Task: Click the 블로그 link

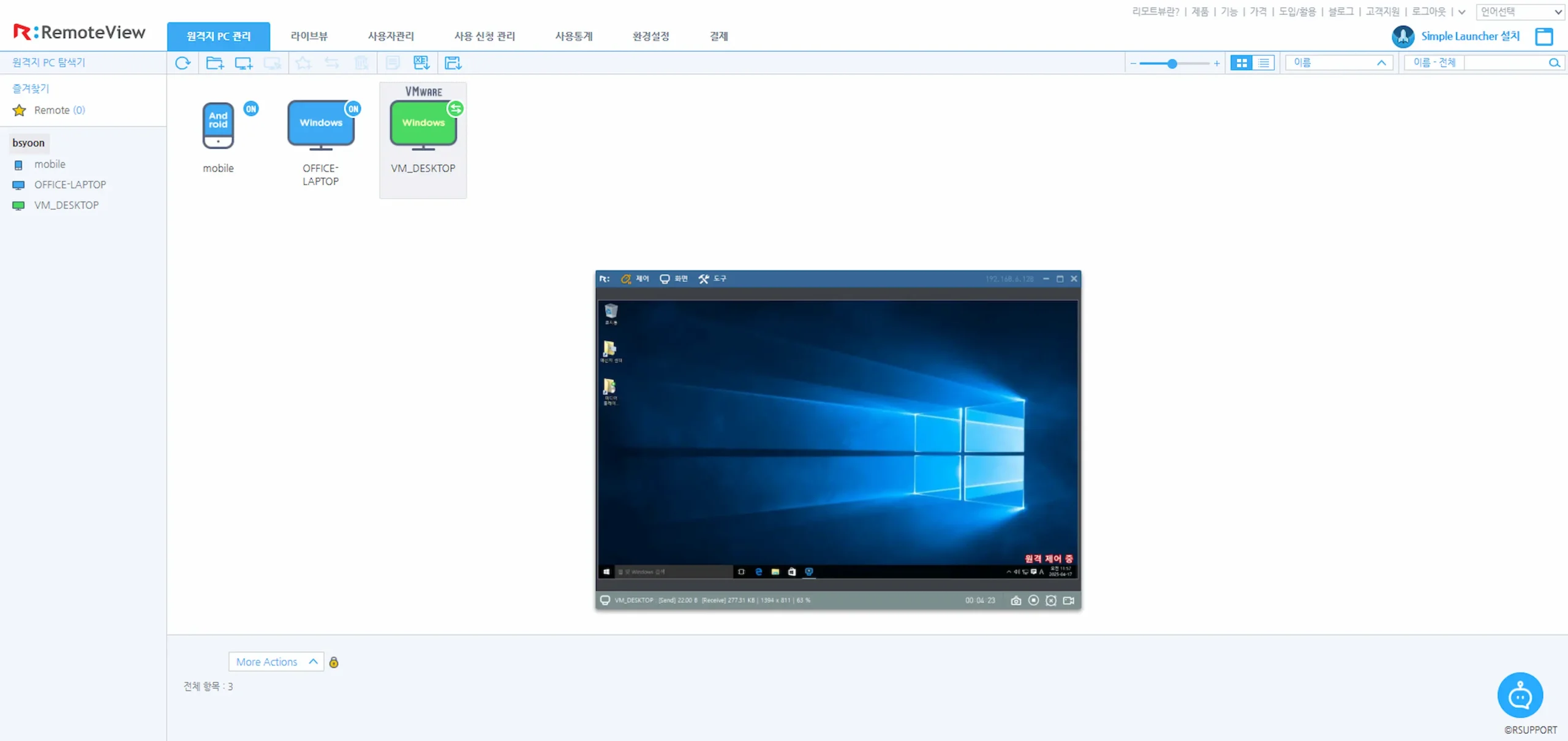Action: tap(1341, 12)
